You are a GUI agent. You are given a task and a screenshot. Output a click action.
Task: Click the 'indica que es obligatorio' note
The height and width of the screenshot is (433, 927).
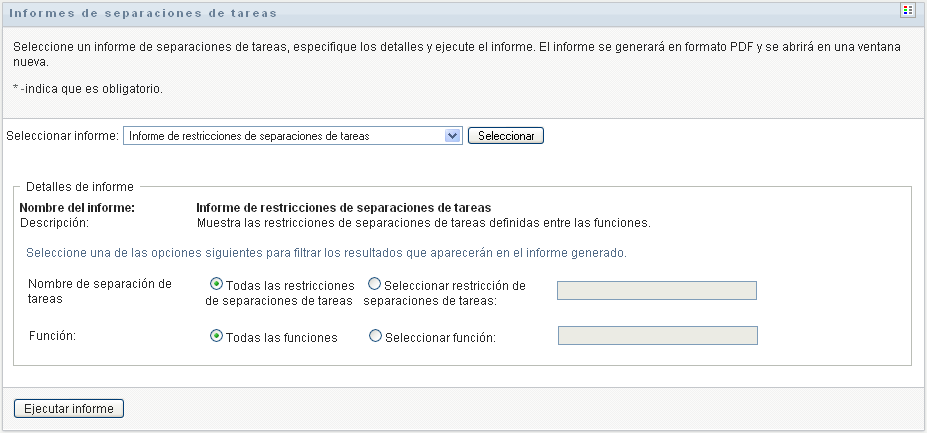click(86, 89)
